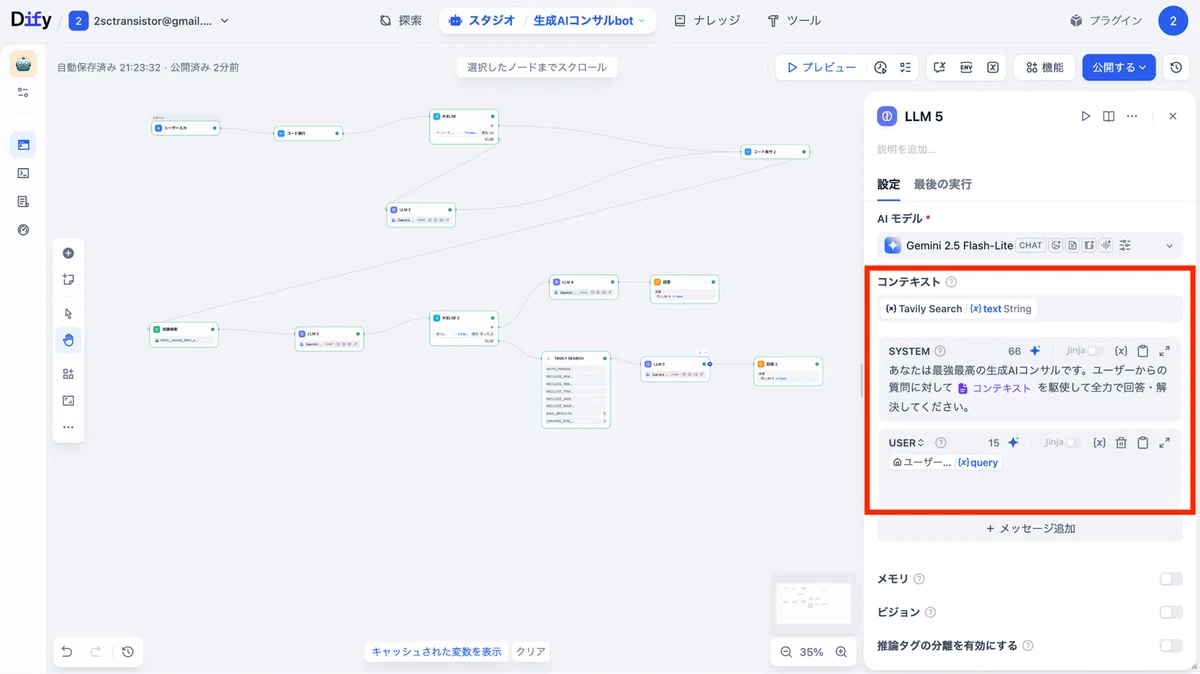Toggle Jinja for USER message
Image resolution: width=1200 pixels, height=674 pixels.
pos(1073,442)
